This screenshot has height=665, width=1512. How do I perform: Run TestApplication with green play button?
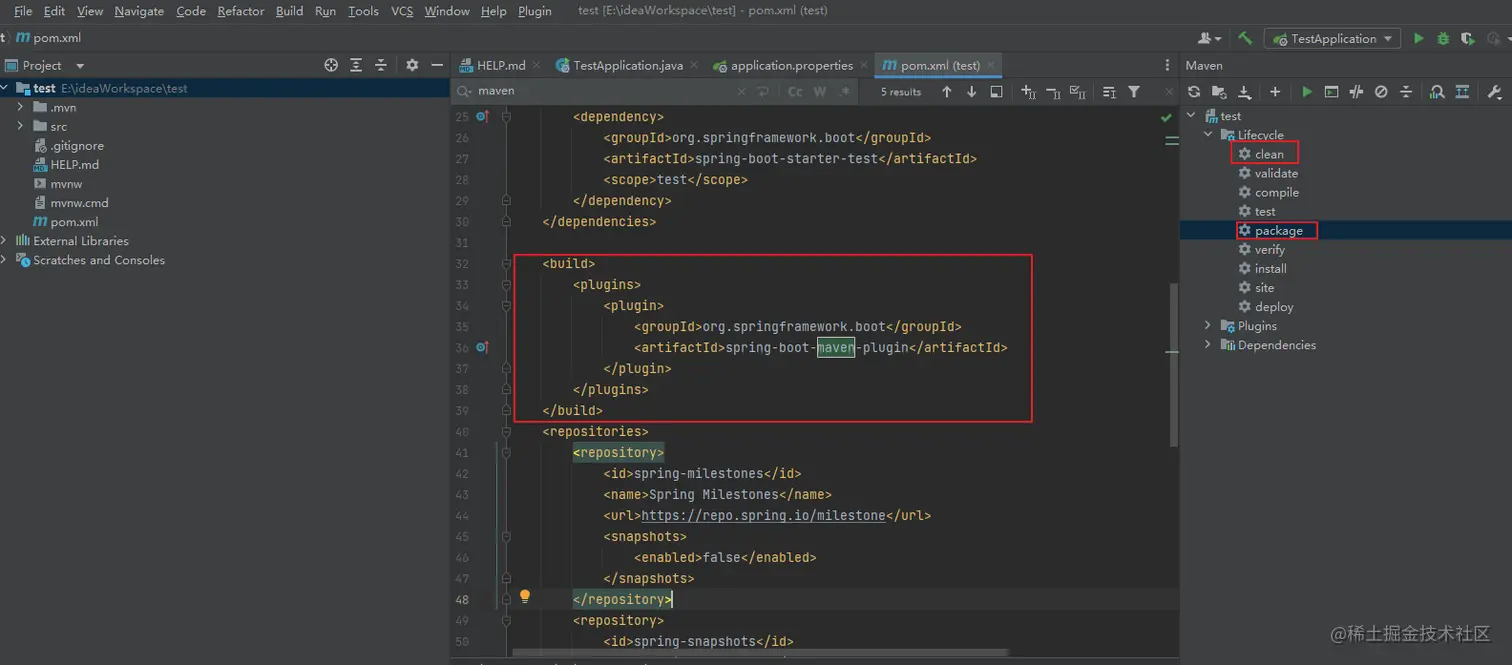tap(1418, 38)
